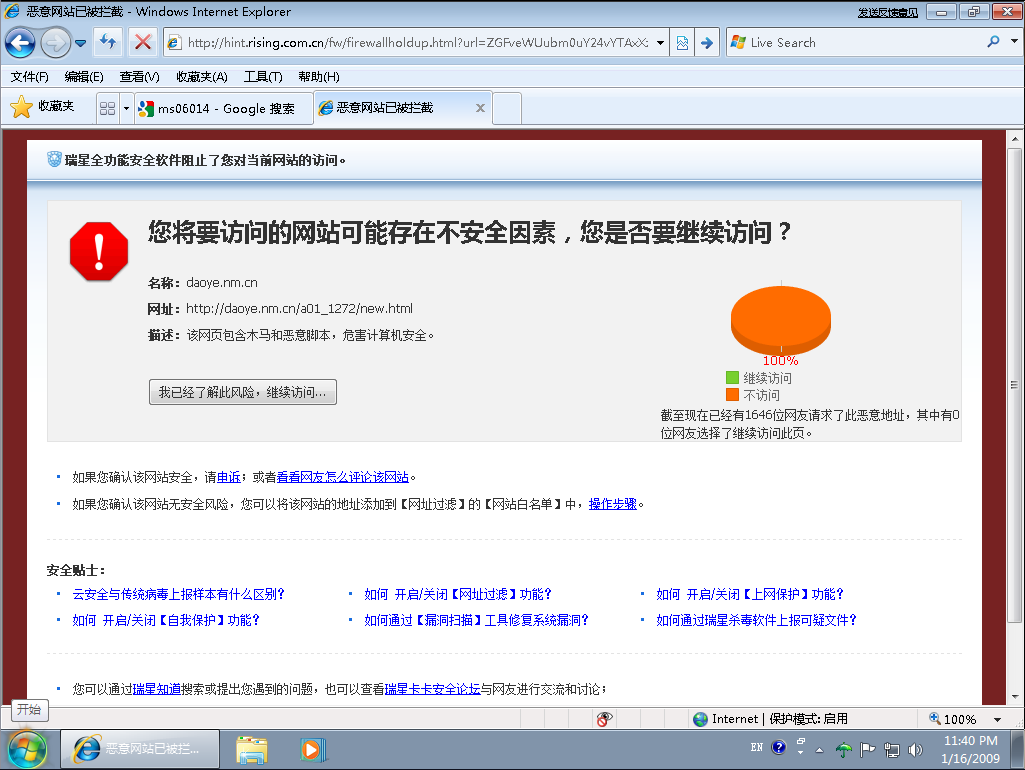This screenshot has height=770, width=1025.
Task: Open 如何 开启/关闭【自我保护】功能? link
Action: [166, 620]
